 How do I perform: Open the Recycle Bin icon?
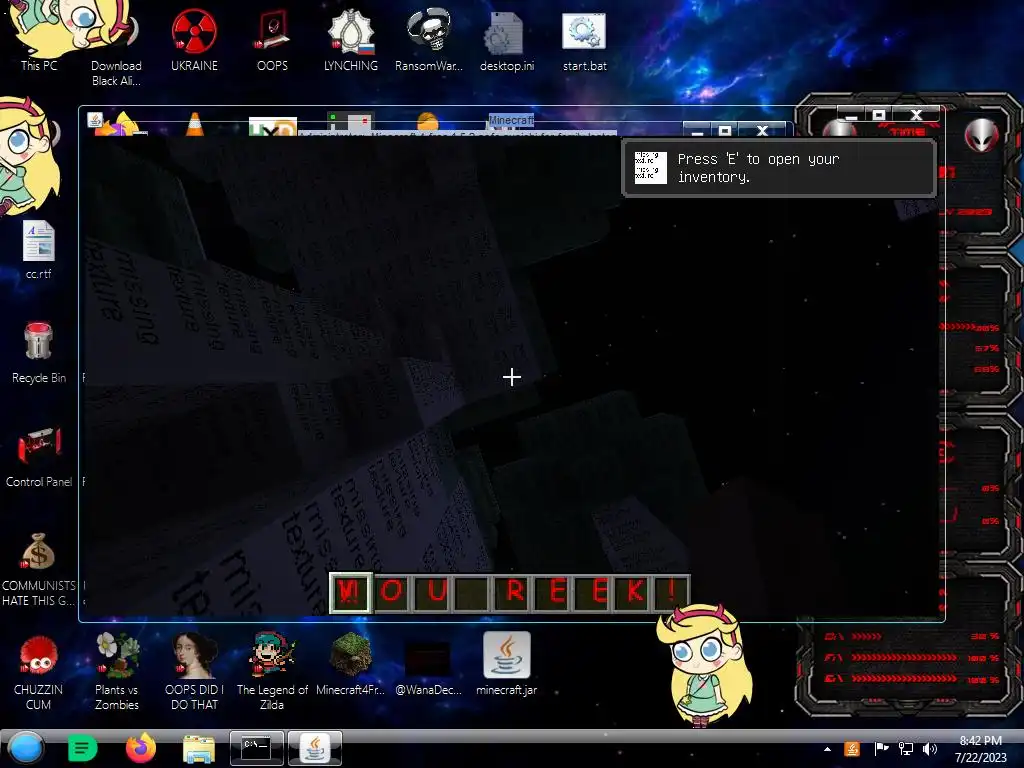coord(39,351)
